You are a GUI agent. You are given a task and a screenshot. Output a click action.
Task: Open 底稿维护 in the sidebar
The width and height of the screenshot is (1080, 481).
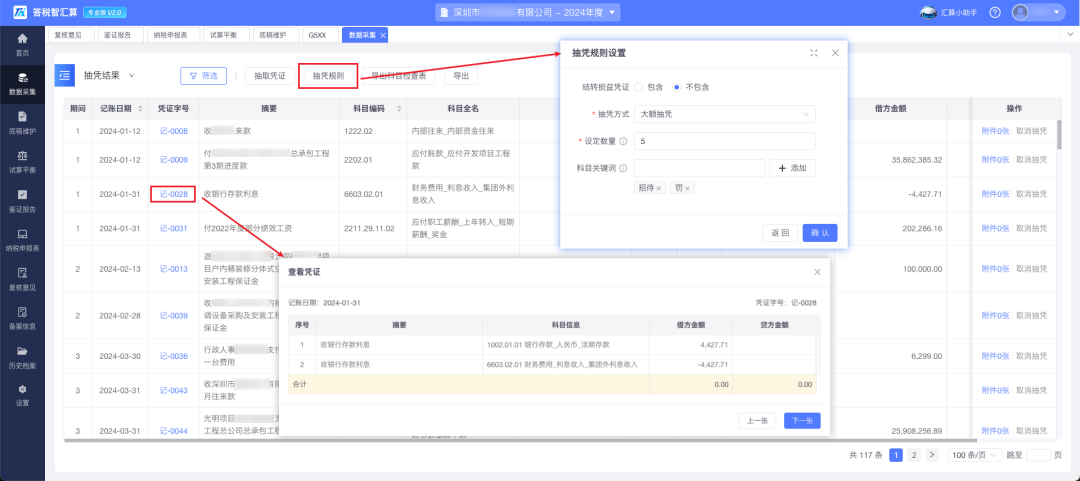pos(22,122)
